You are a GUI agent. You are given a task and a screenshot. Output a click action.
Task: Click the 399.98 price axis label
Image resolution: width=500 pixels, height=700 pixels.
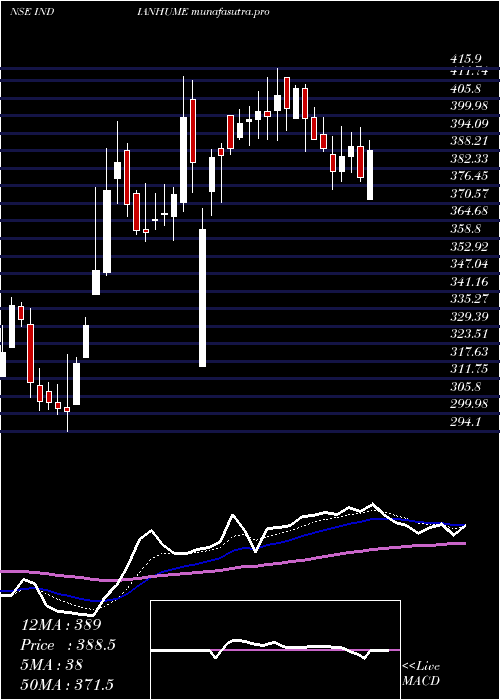pos(468,107)
